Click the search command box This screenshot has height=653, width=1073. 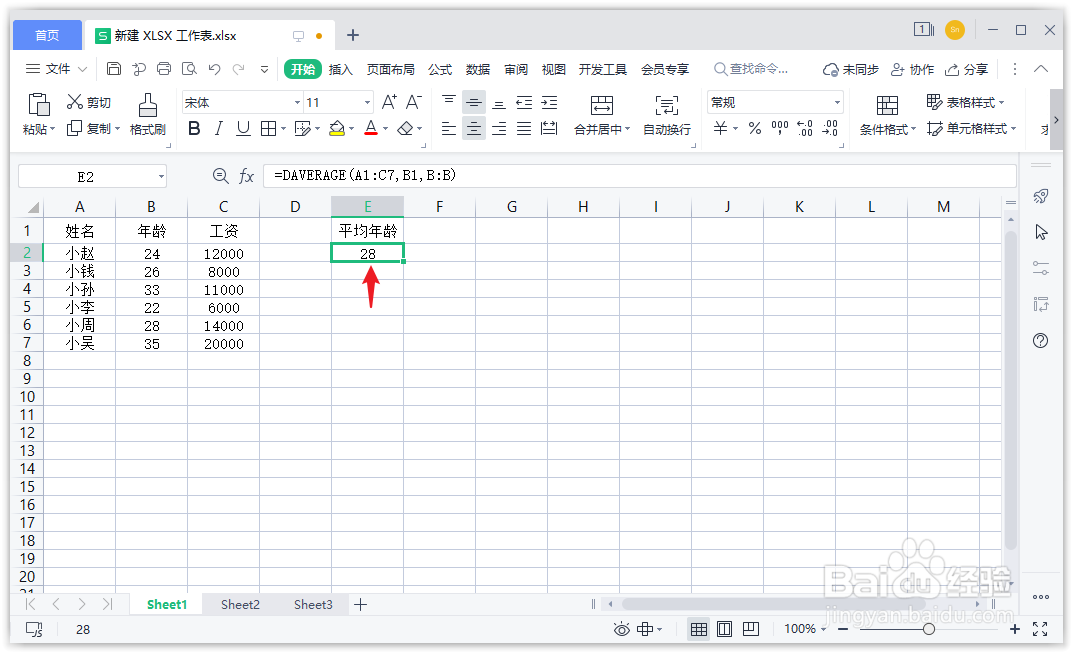coord(751,69)
